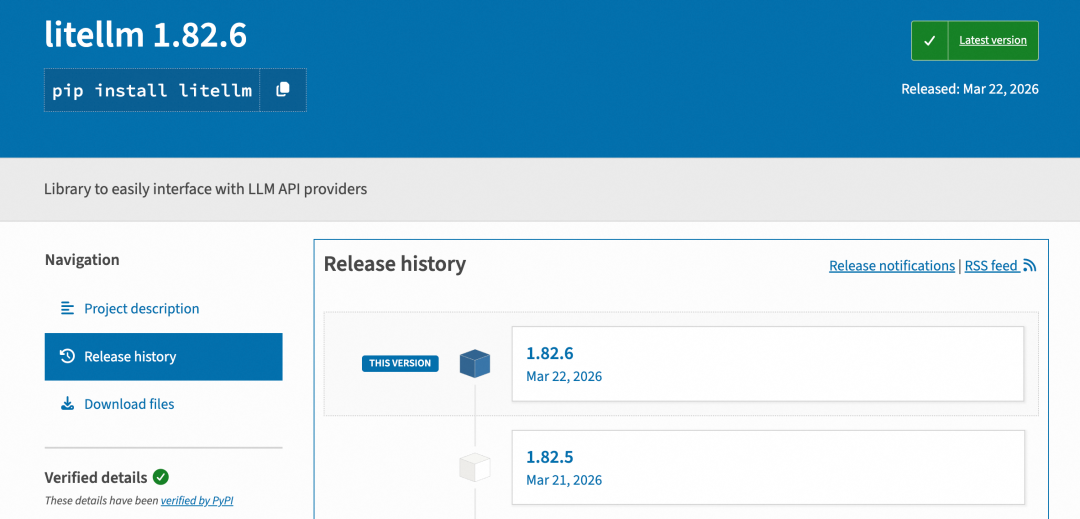Click the green Verified details checkmark
Image resolution: width=1080 pixels, height=519 pixels.
pyautogui.click(x=161, y=477)
